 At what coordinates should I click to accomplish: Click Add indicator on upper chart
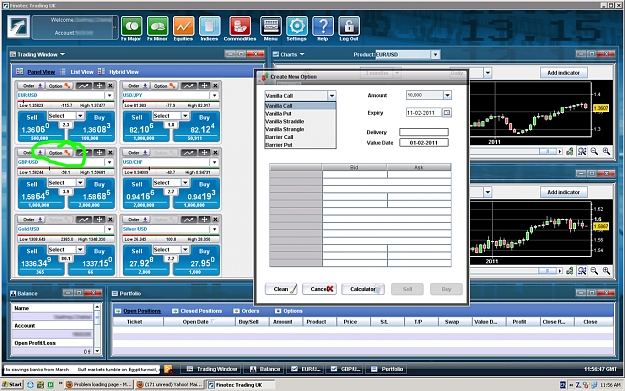click(x=563, y=73)
